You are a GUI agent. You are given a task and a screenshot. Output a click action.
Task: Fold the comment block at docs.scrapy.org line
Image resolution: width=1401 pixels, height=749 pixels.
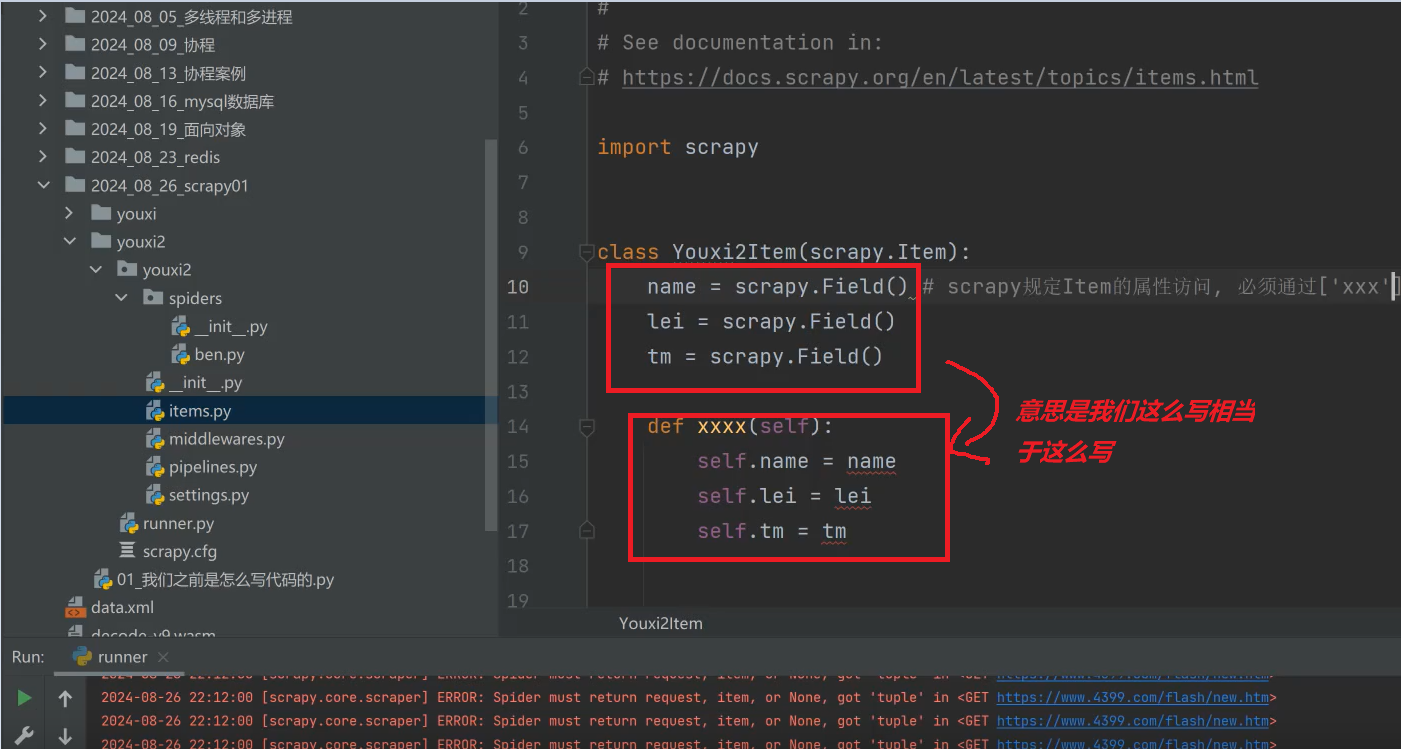pos(587,77)
